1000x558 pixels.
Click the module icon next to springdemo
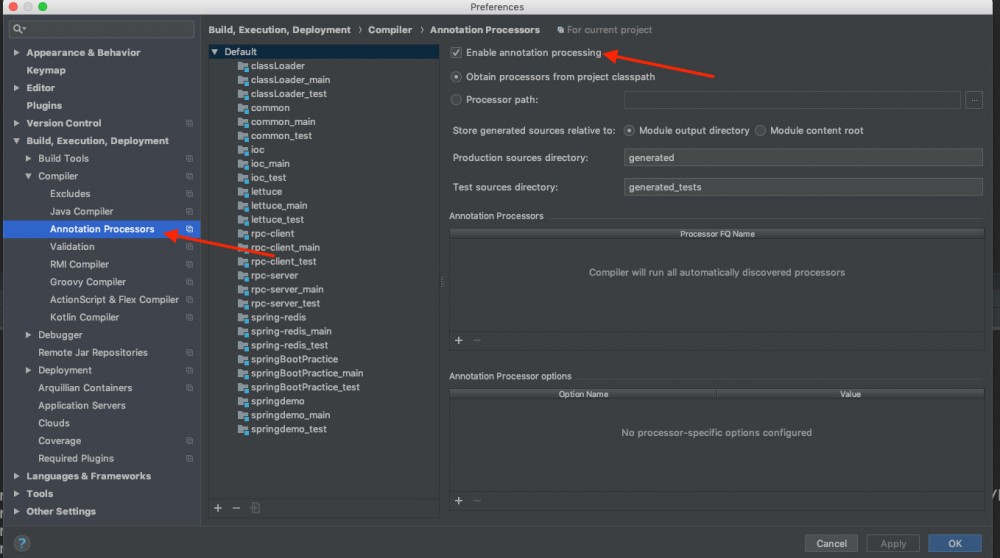(x=242, y=401)
